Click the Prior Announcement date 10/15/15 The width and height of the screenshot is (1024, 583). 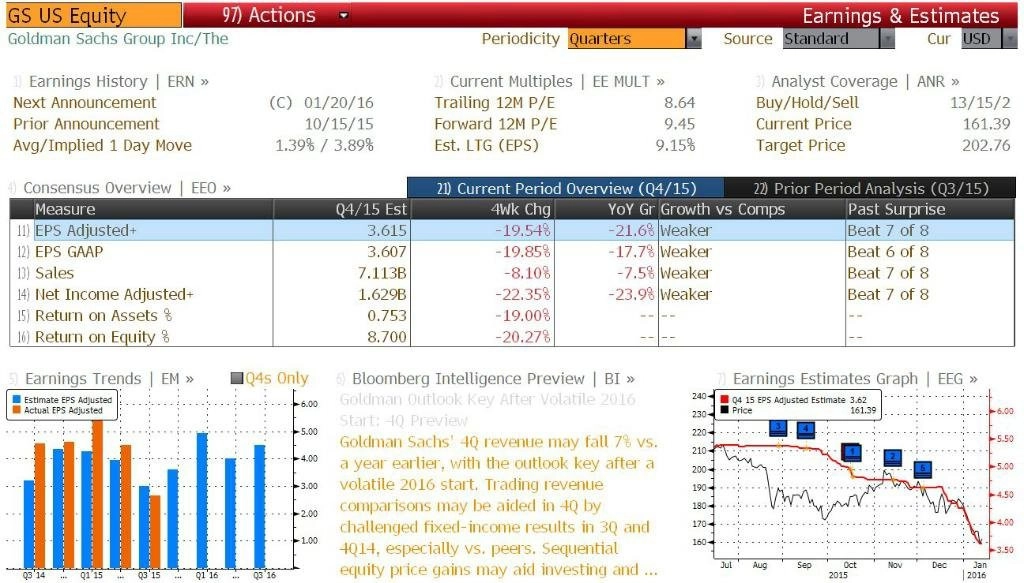pos(339,124)
